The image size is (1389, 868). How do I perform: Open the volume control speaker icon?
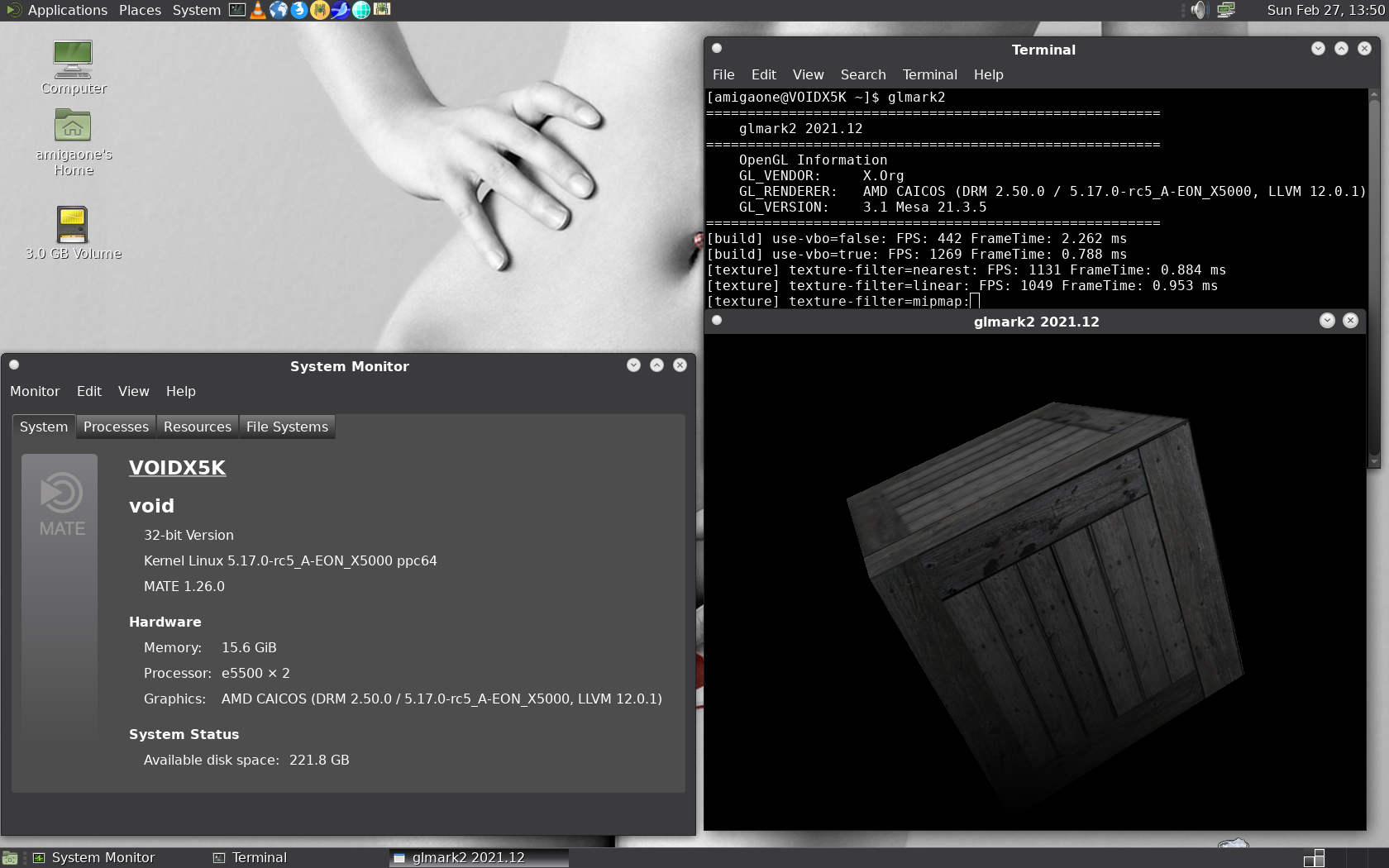[1200, 10]
